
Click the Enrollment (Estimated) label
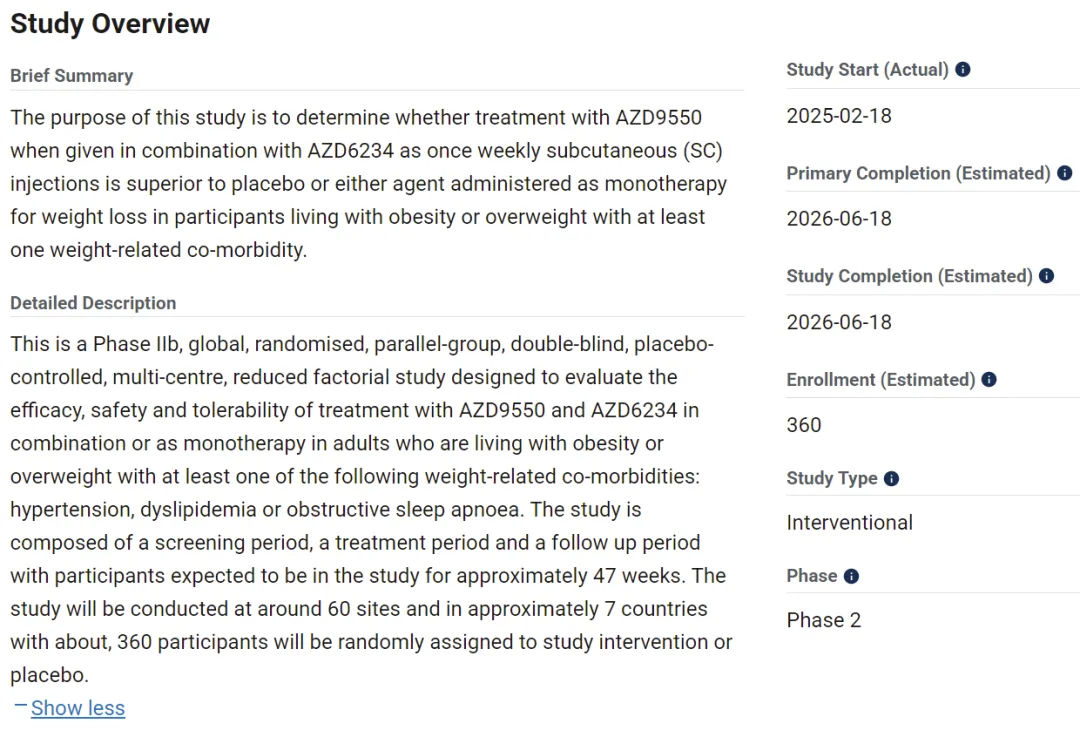click(880, 380)
